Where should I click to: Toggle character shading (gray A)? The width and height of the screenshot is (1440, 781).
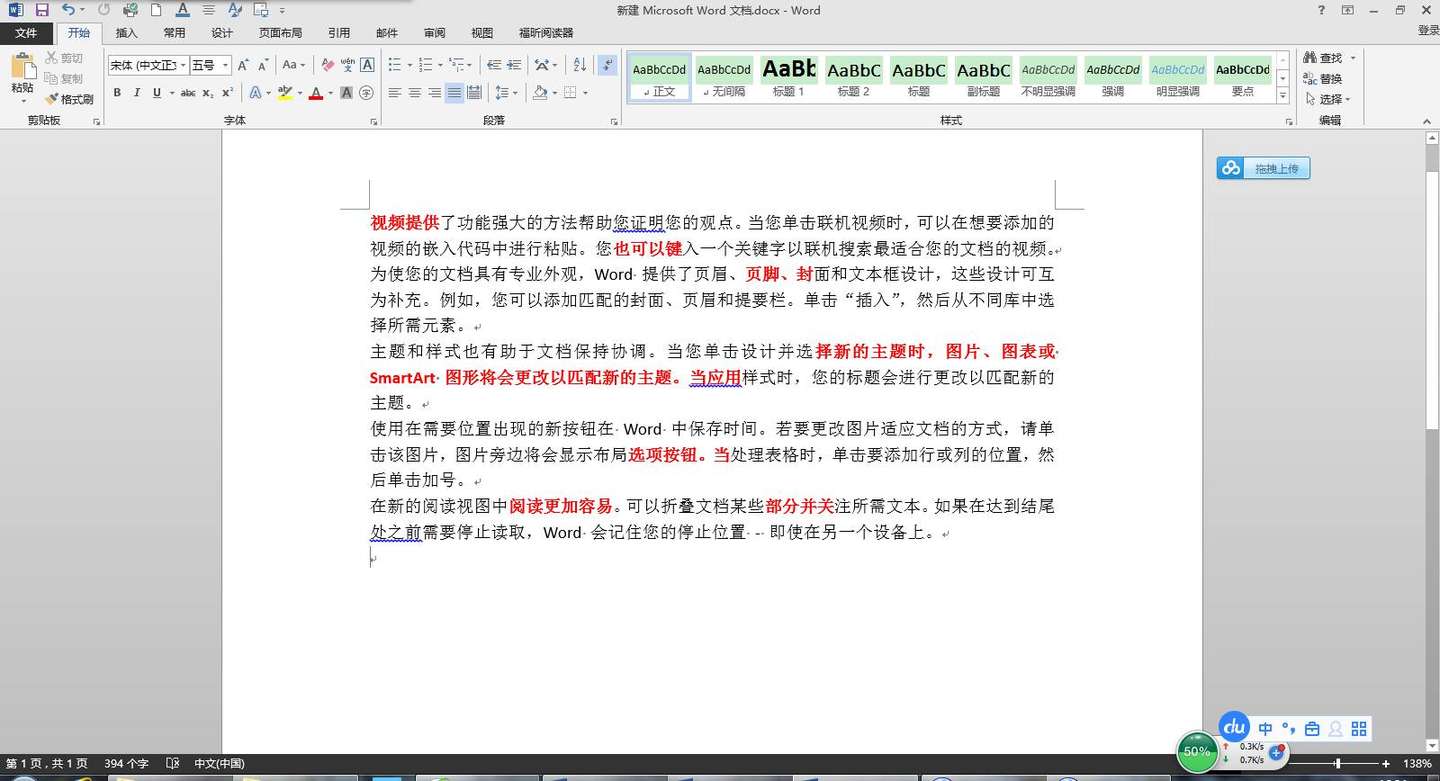tap(346, 93)
